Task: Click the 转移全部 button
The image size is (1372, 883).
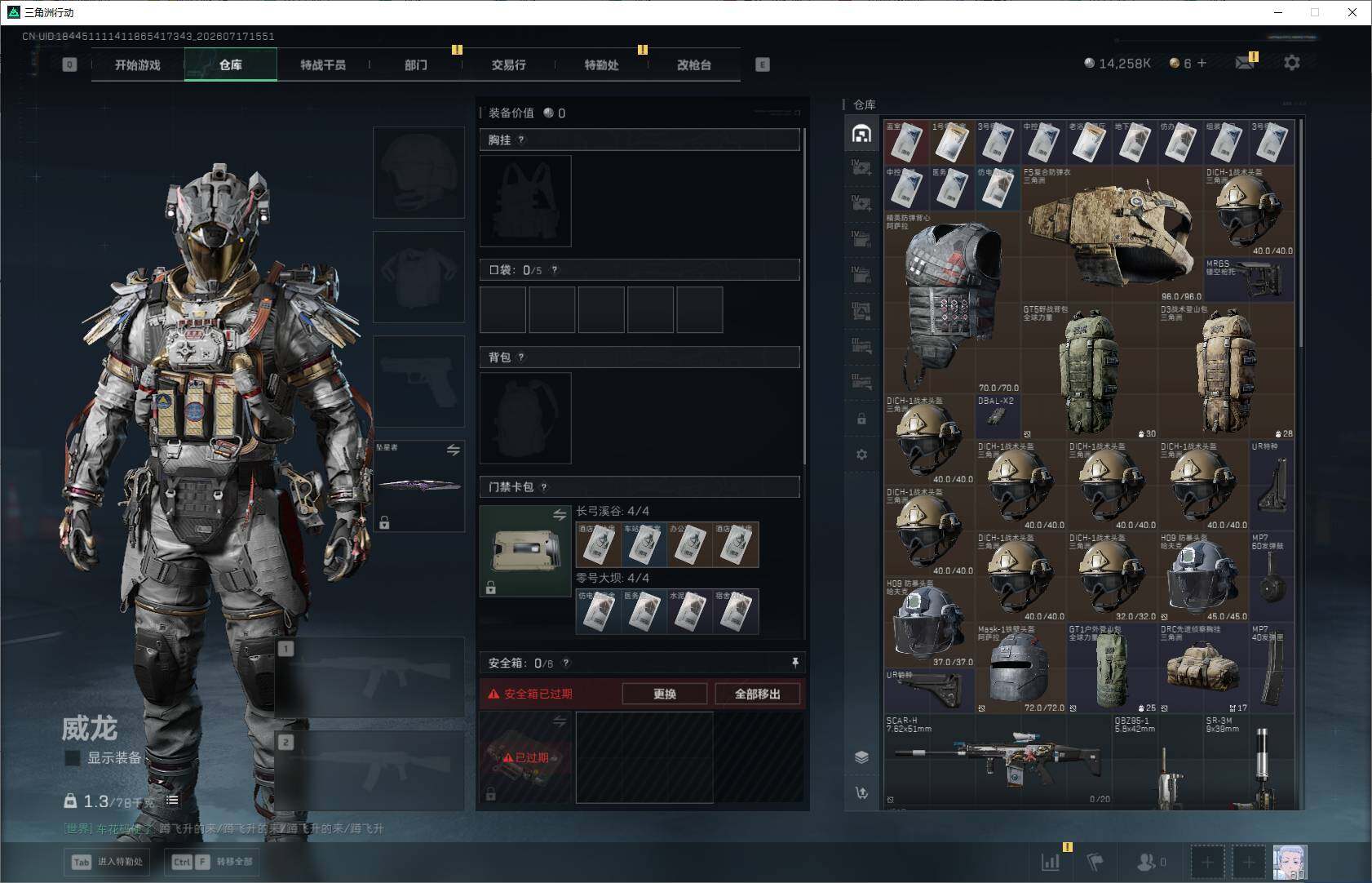Action: (x=214, y=862)
